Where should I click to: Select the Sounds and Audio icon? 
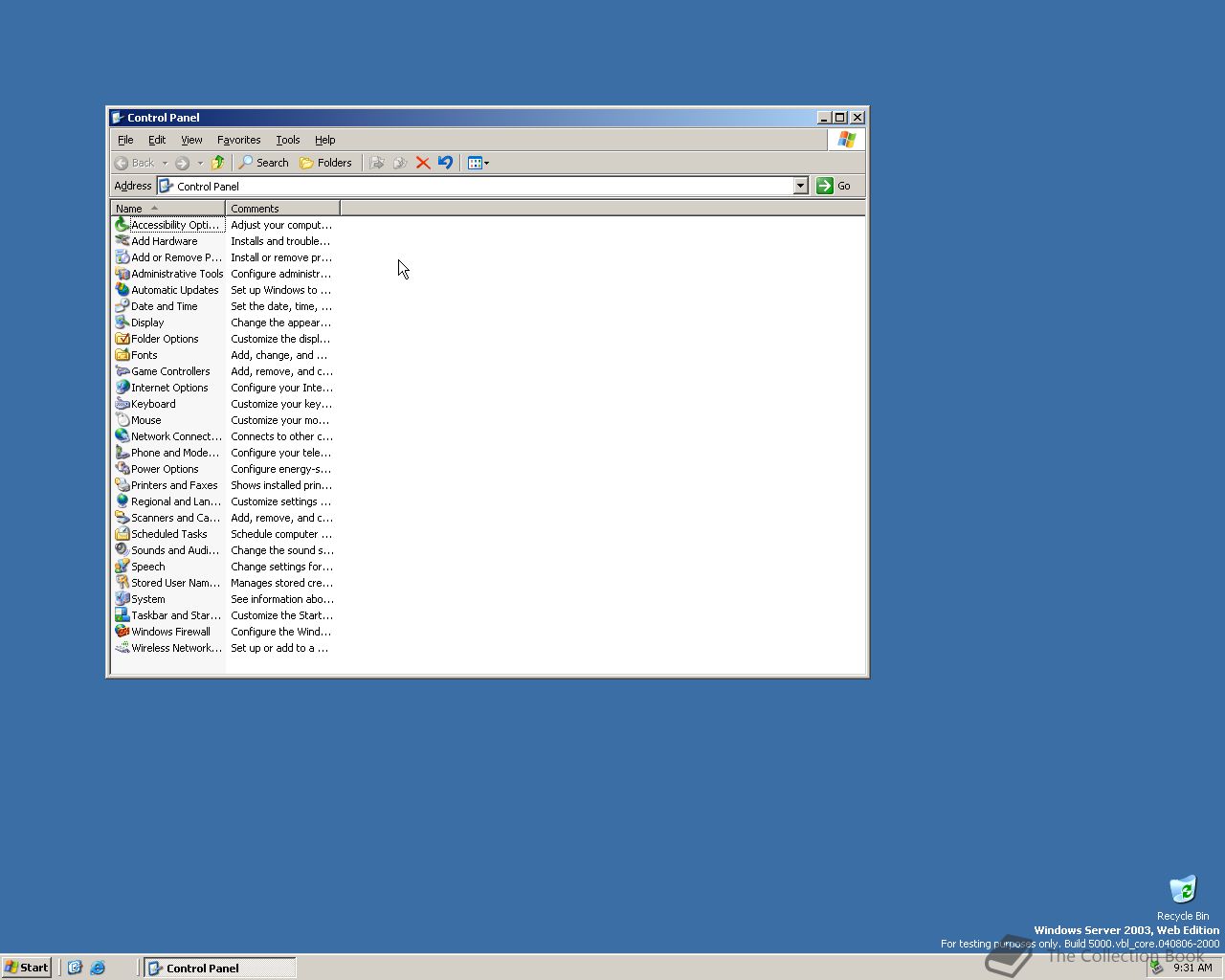pos(122,550)
